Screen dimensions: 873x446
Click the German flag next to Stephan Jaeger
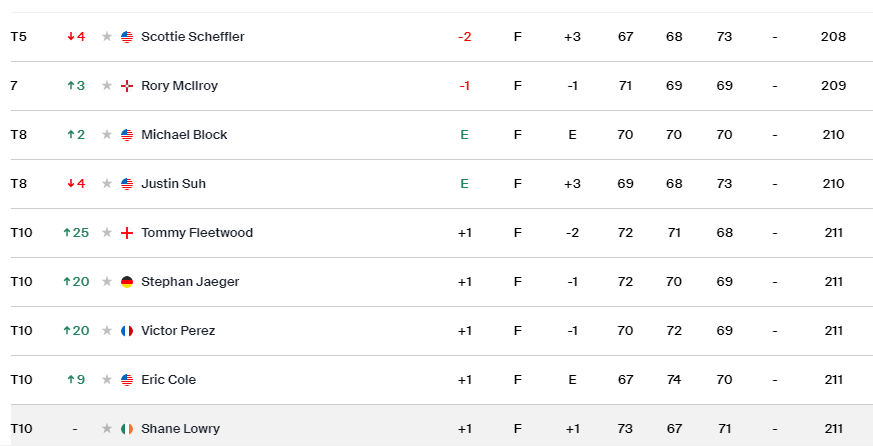[x=127, y=282]
